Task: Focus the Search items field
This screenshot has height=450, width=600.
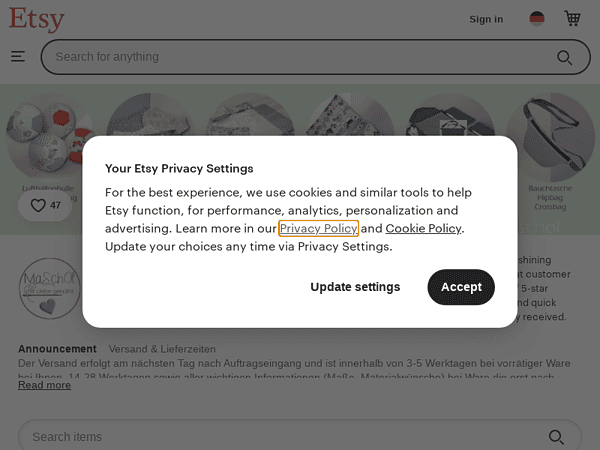Action: tap(280, 437)
